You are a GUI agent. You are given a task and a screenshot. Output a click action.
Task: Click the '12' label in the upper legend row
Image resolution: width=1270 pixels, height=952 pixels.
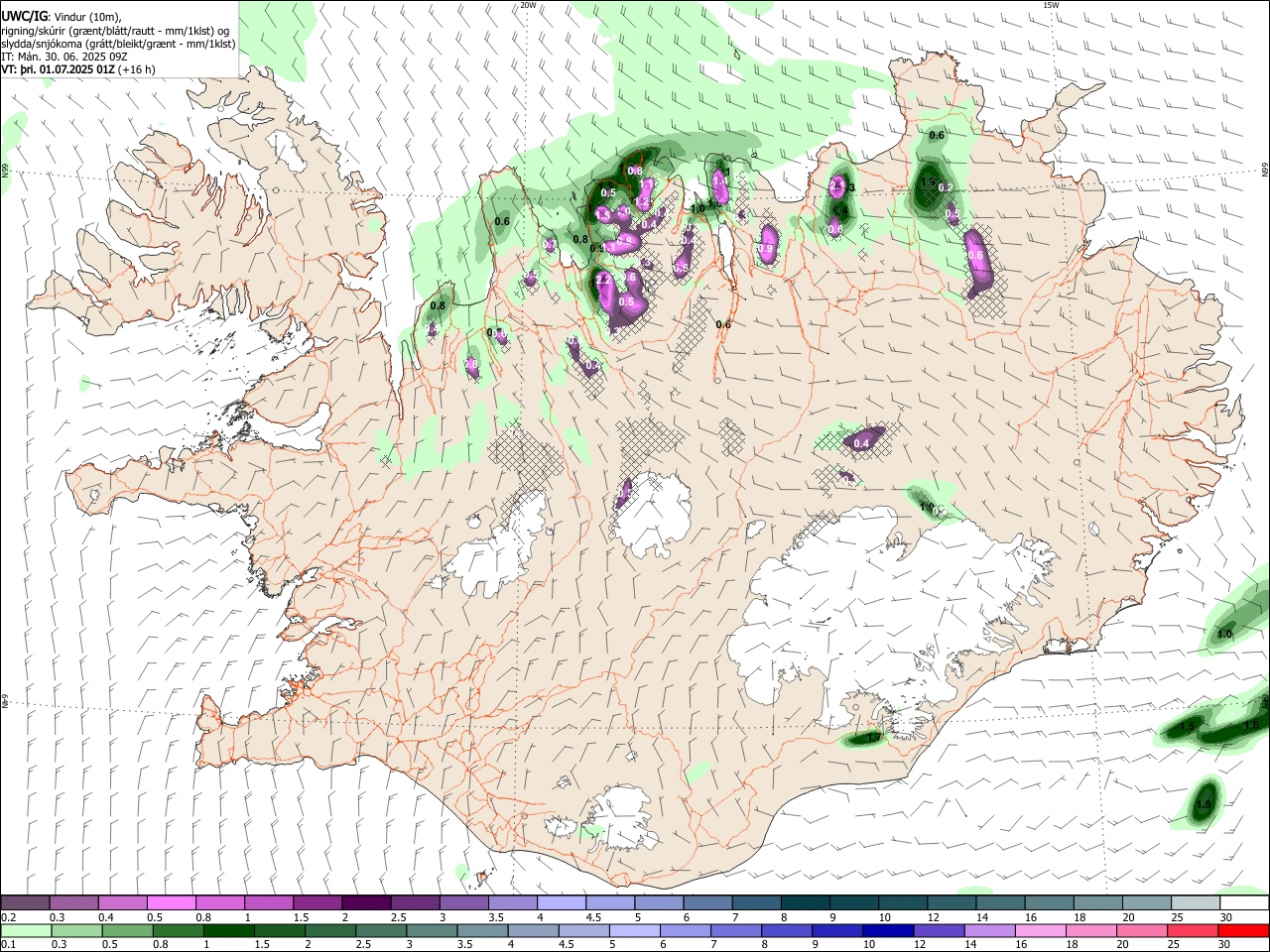pos(934,917)
